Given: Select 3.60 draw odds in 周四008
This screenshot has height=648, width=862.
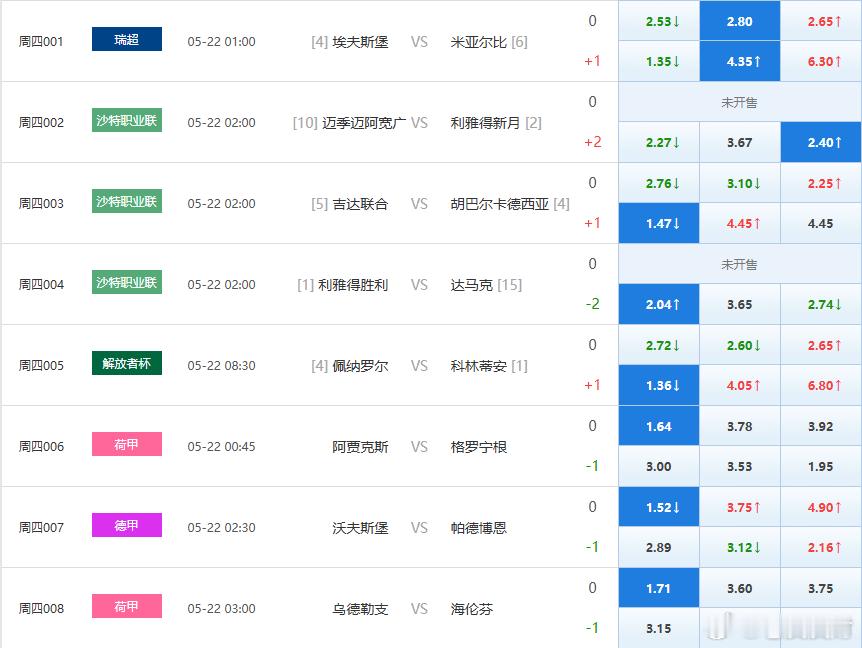Looking at the screenshot, I should 739,588.
